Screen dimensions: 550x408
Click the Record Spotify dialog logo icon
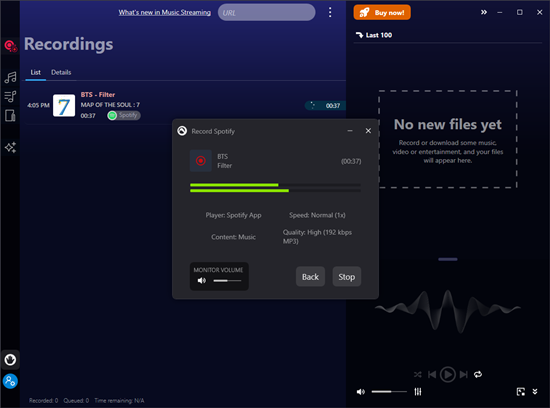pos(182,131)
